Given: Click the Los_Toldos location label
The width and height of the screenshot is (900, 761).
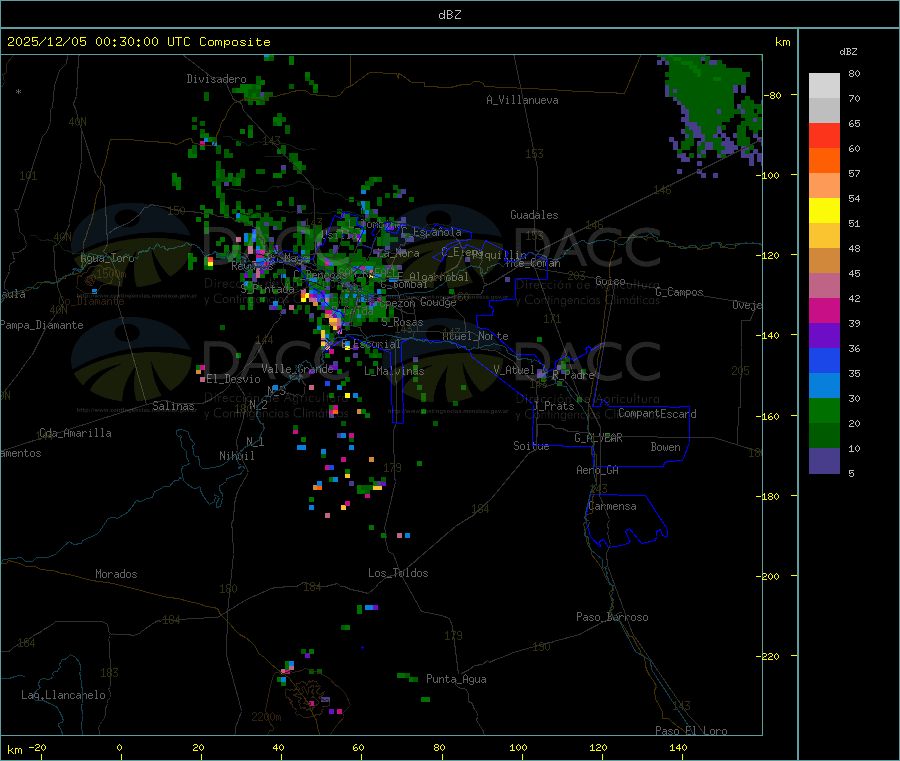Looking at the screenshot, I should [x=398, y=573].
